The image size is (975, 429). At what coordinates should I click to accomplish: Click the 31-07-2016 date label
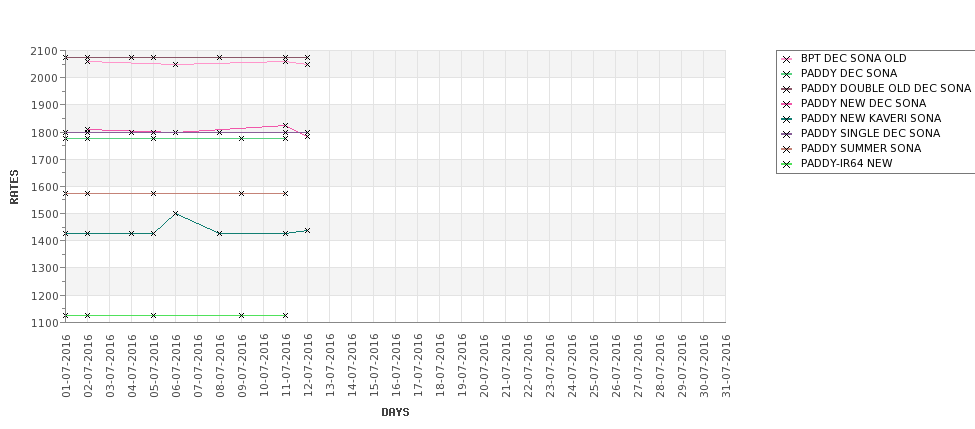point(726,366)
